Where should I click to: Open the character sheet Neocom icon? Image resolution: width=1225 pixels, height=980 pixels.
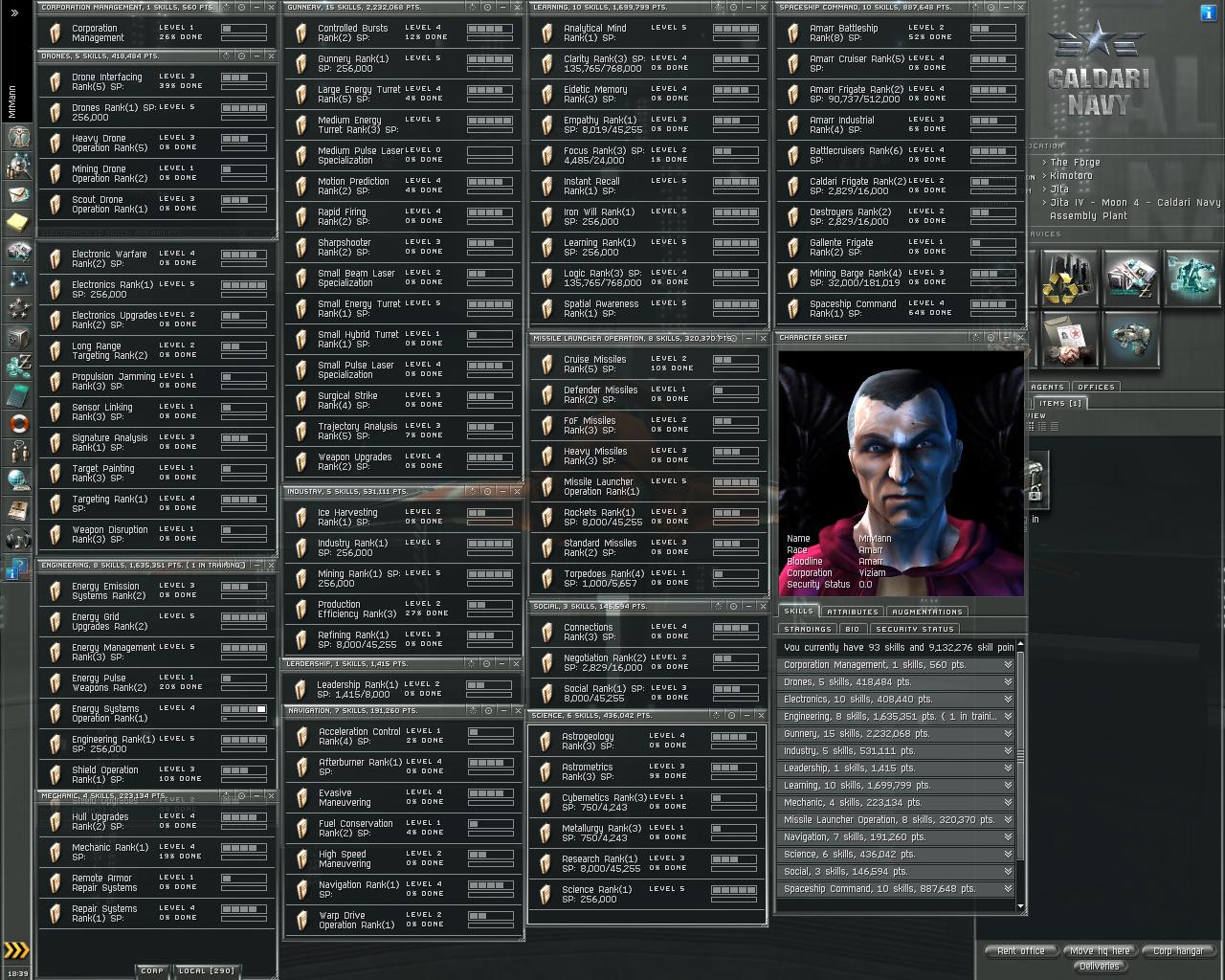[x=18, y=137]
